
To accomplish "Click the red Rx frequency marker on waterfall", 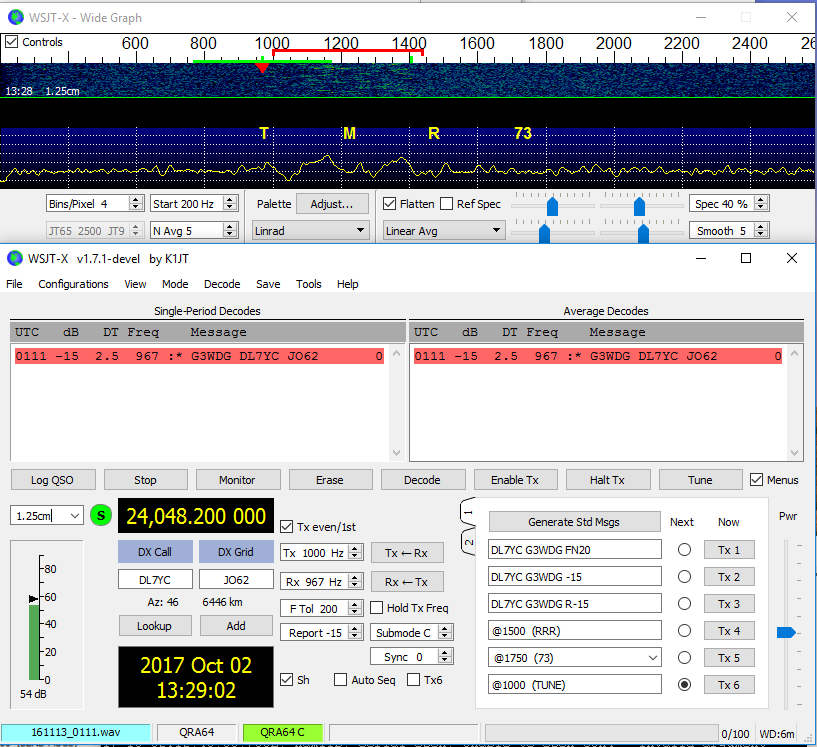I will click(x=262, y=69).
